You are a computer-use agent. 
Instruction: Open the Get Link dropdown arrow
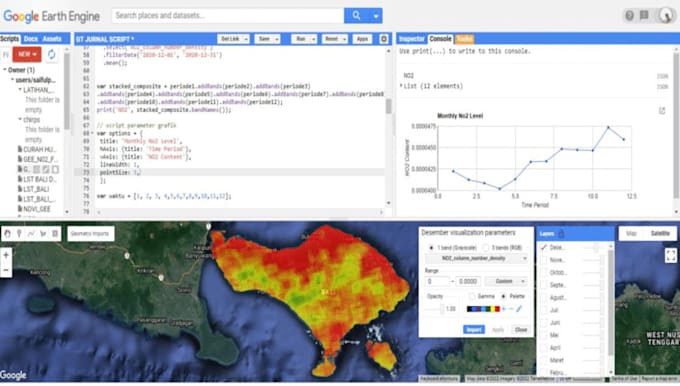pos(246,39)
